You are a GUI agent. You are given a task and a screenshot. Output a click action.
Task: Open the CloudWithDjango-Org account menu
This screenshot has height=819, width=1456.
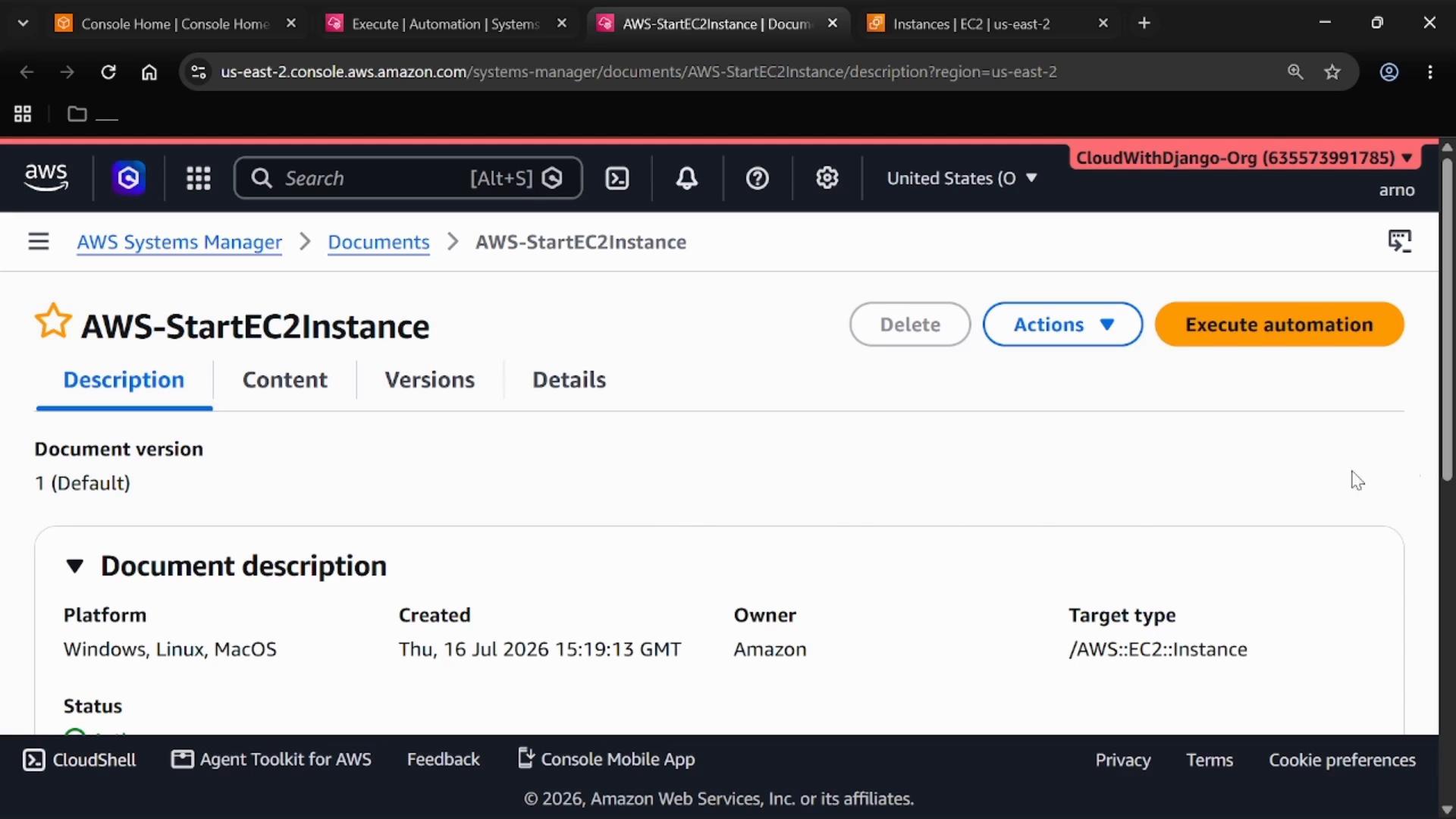point(1244,158)
